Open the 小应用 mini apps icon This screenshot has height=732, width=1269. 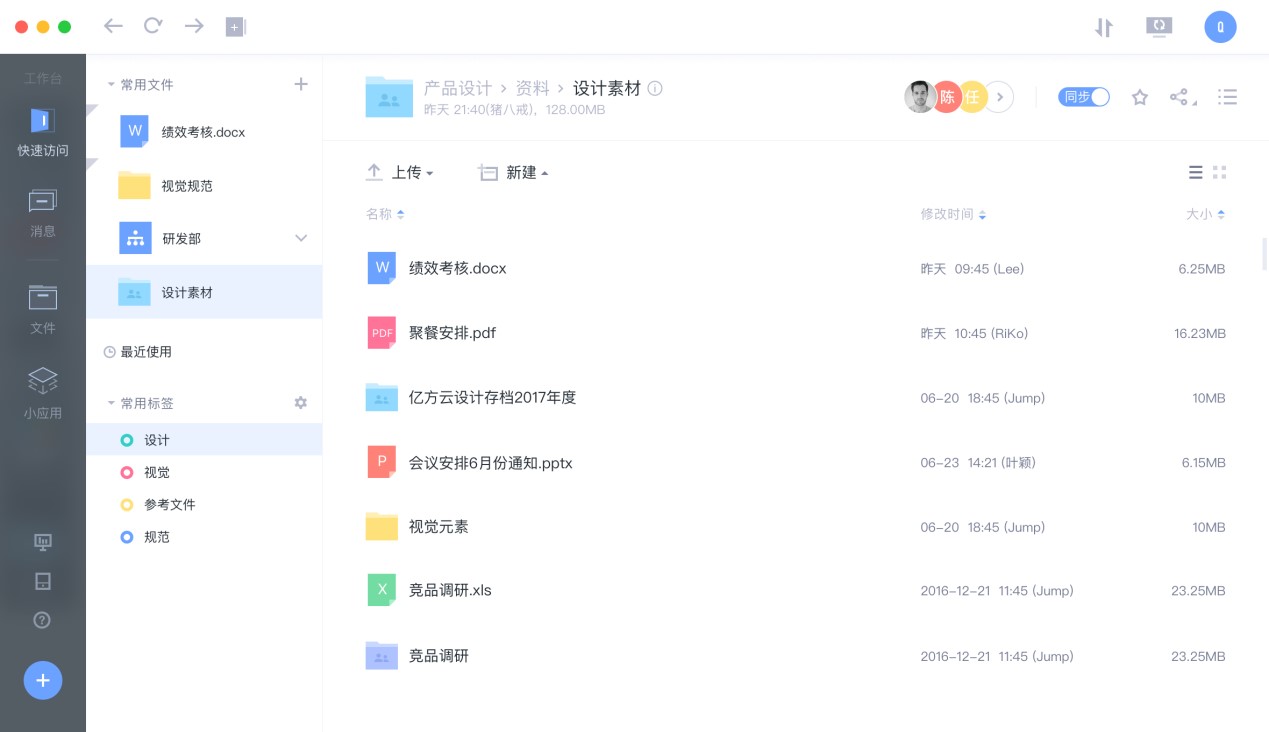coord(42,391)
